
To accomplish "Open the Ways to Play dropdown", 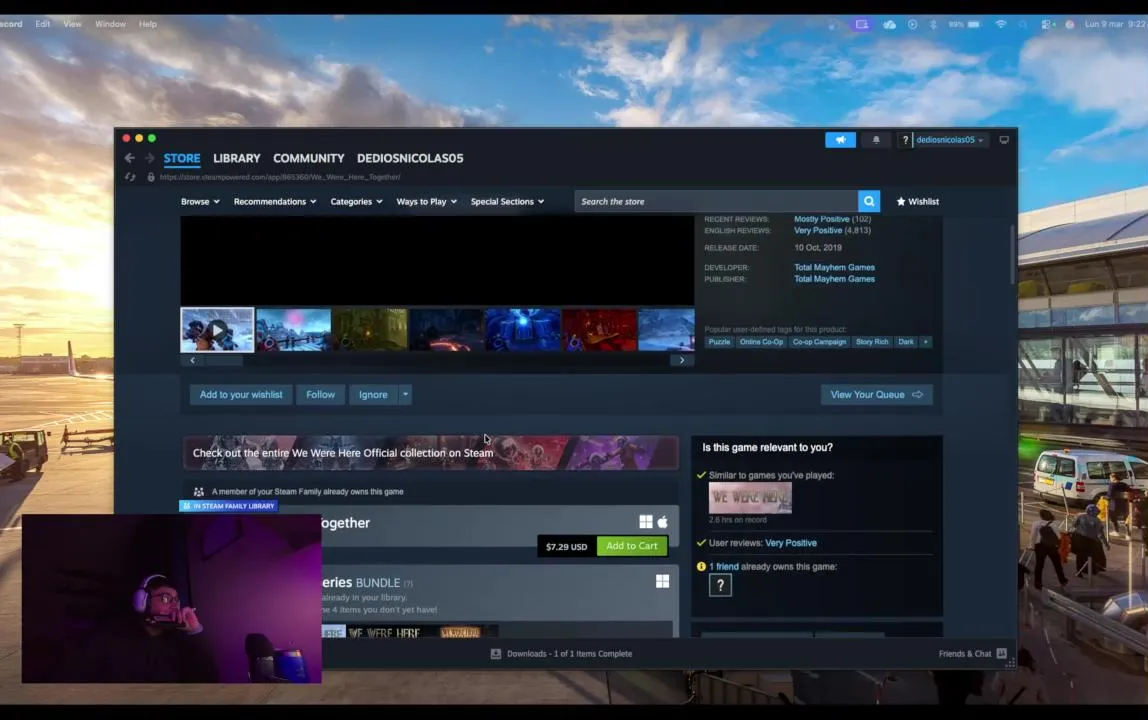I will [x=426, y=201].
